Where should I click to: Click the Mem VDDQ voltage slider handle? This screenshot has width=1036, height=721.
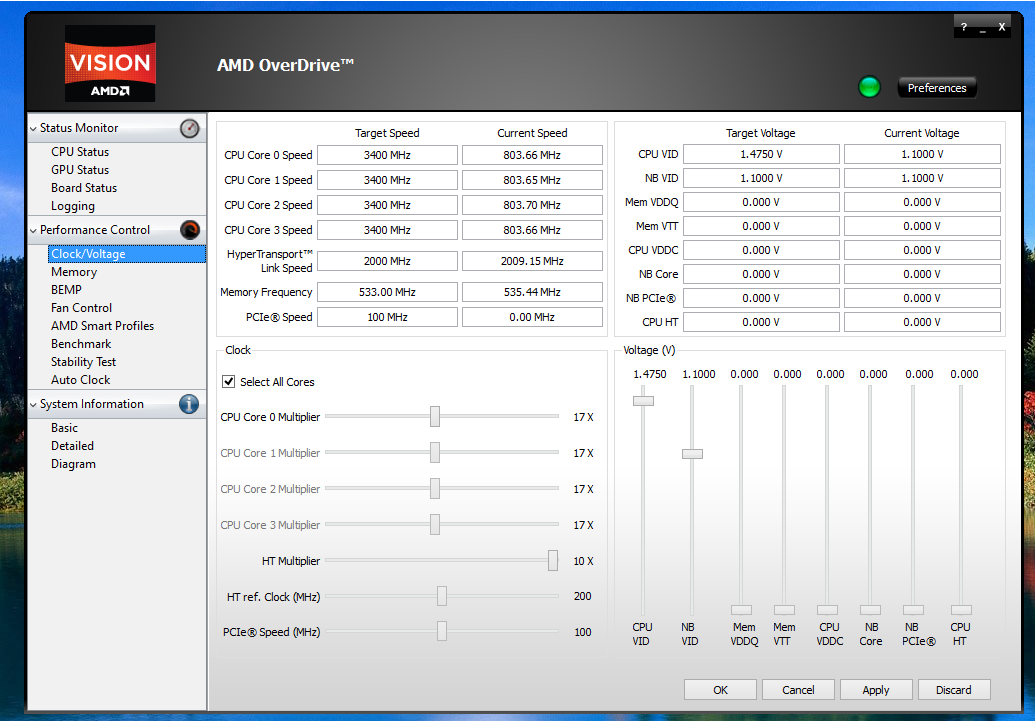741,610
